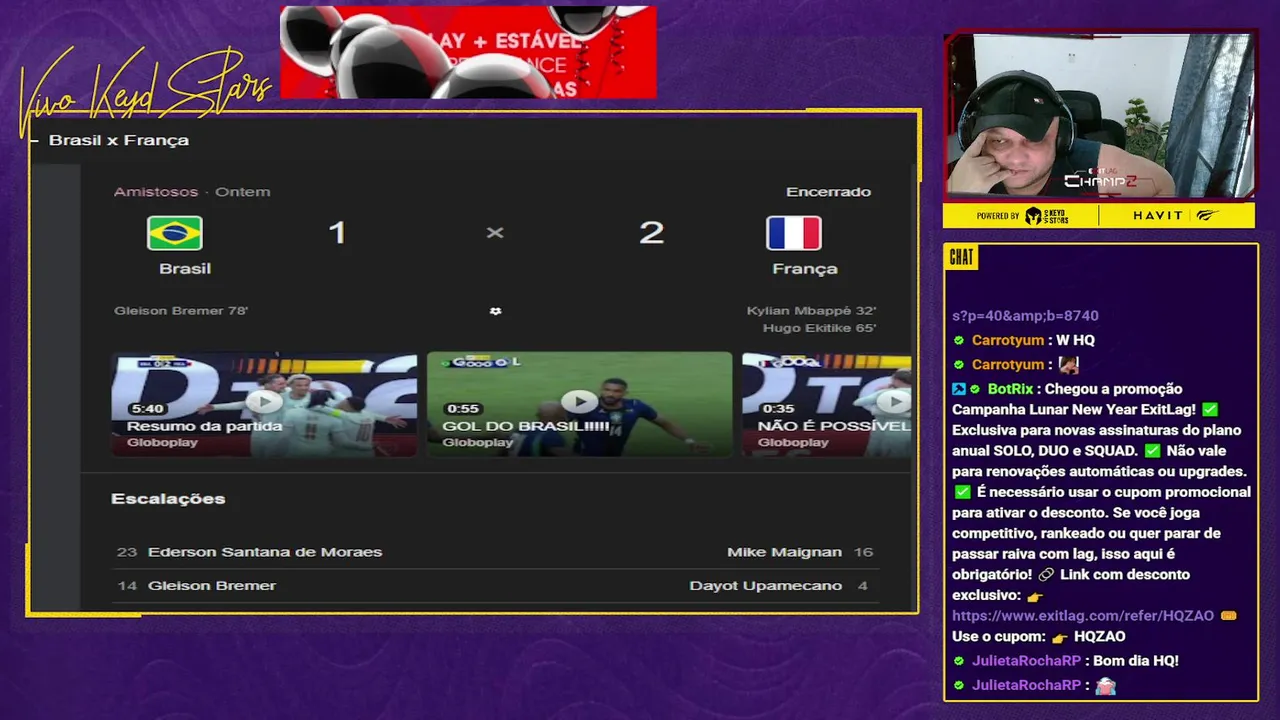1280x720 pixels.
Task: Click the soccer ball goals icon
Action: (495, 311)
